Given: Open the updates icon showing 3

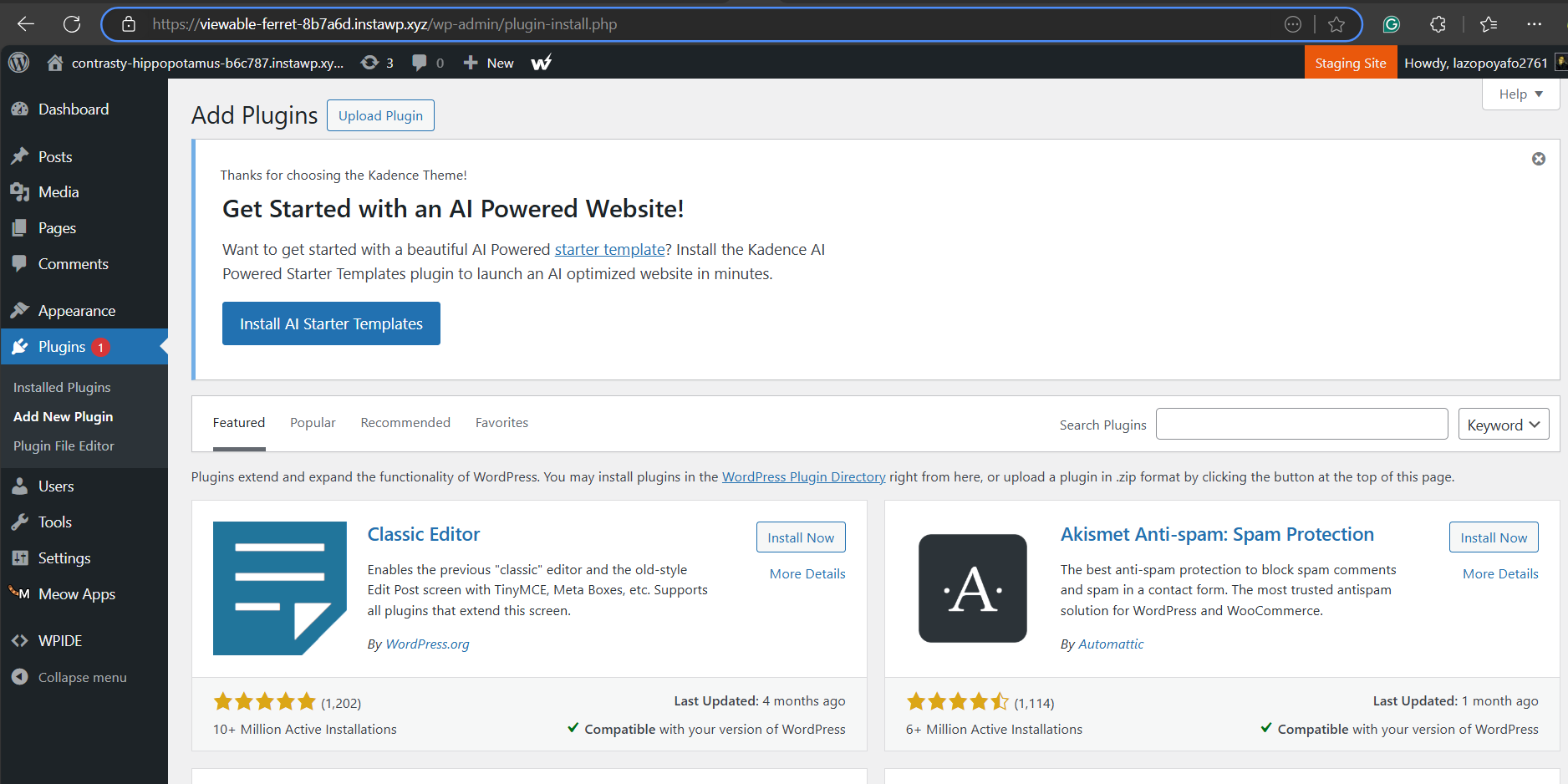Looking at the screenshot, I should [377, 63].
